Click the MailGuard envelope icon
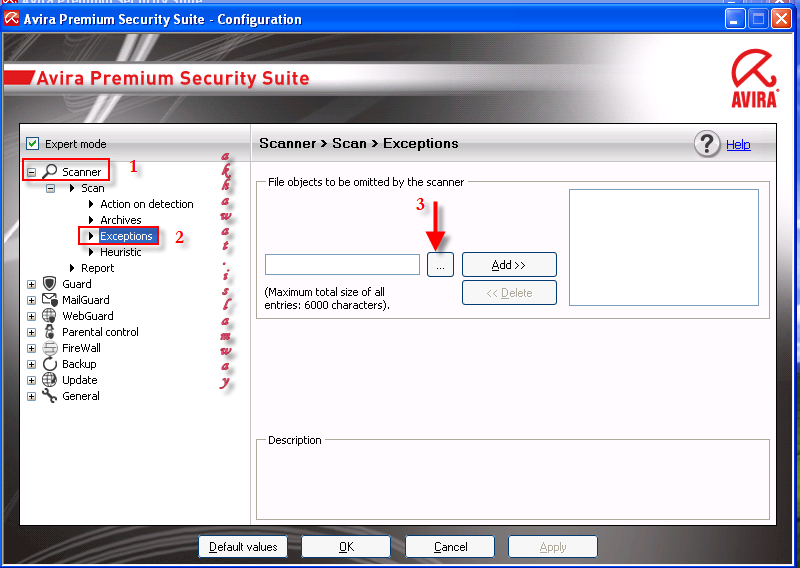Image resolution: width=800 pixels, height=568 pixels. [50, 300]
